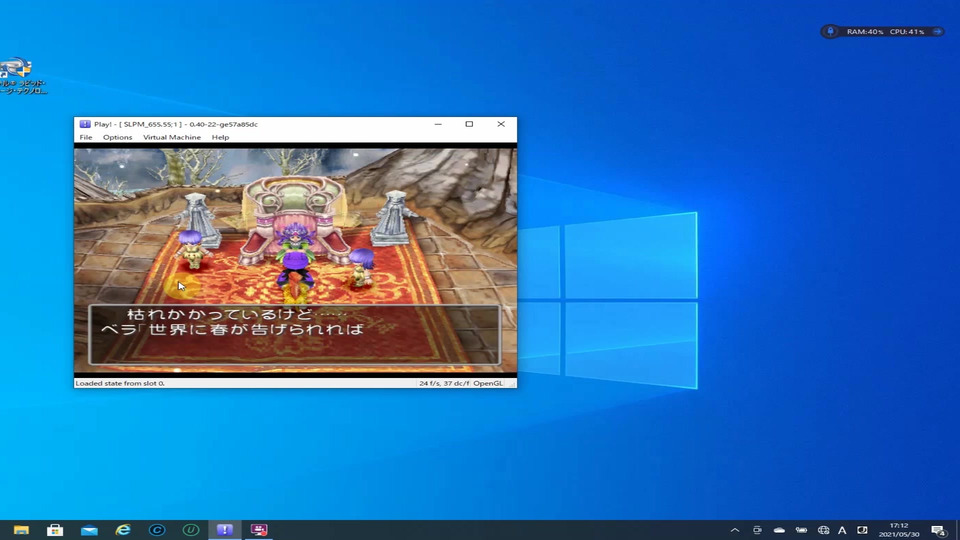
Task: Close the Play! emulator window
Action: pos(501,124)
